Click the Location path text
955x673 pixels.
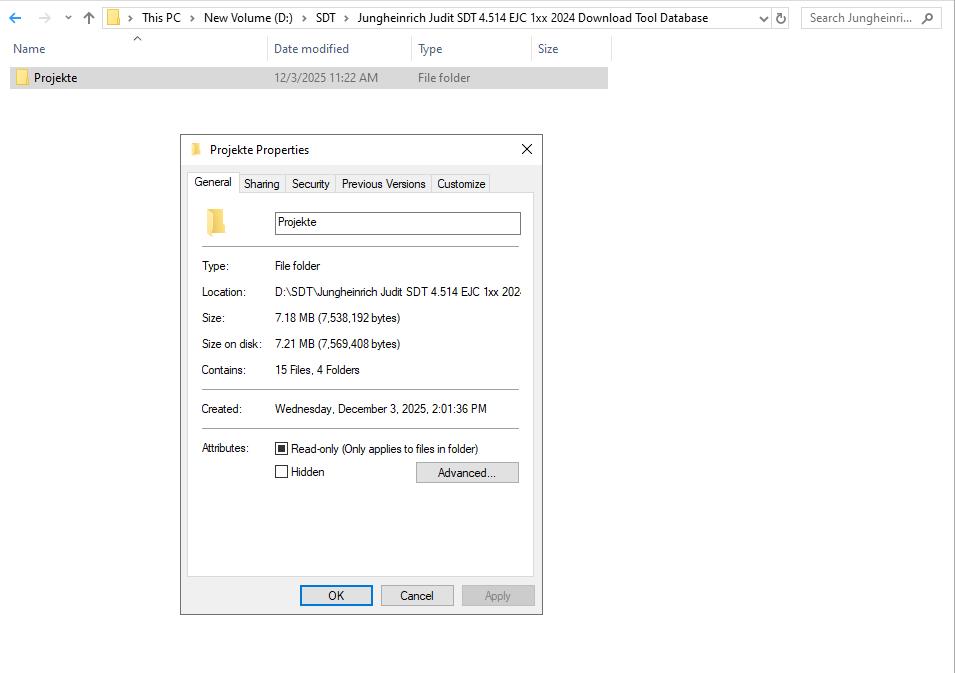398,292
